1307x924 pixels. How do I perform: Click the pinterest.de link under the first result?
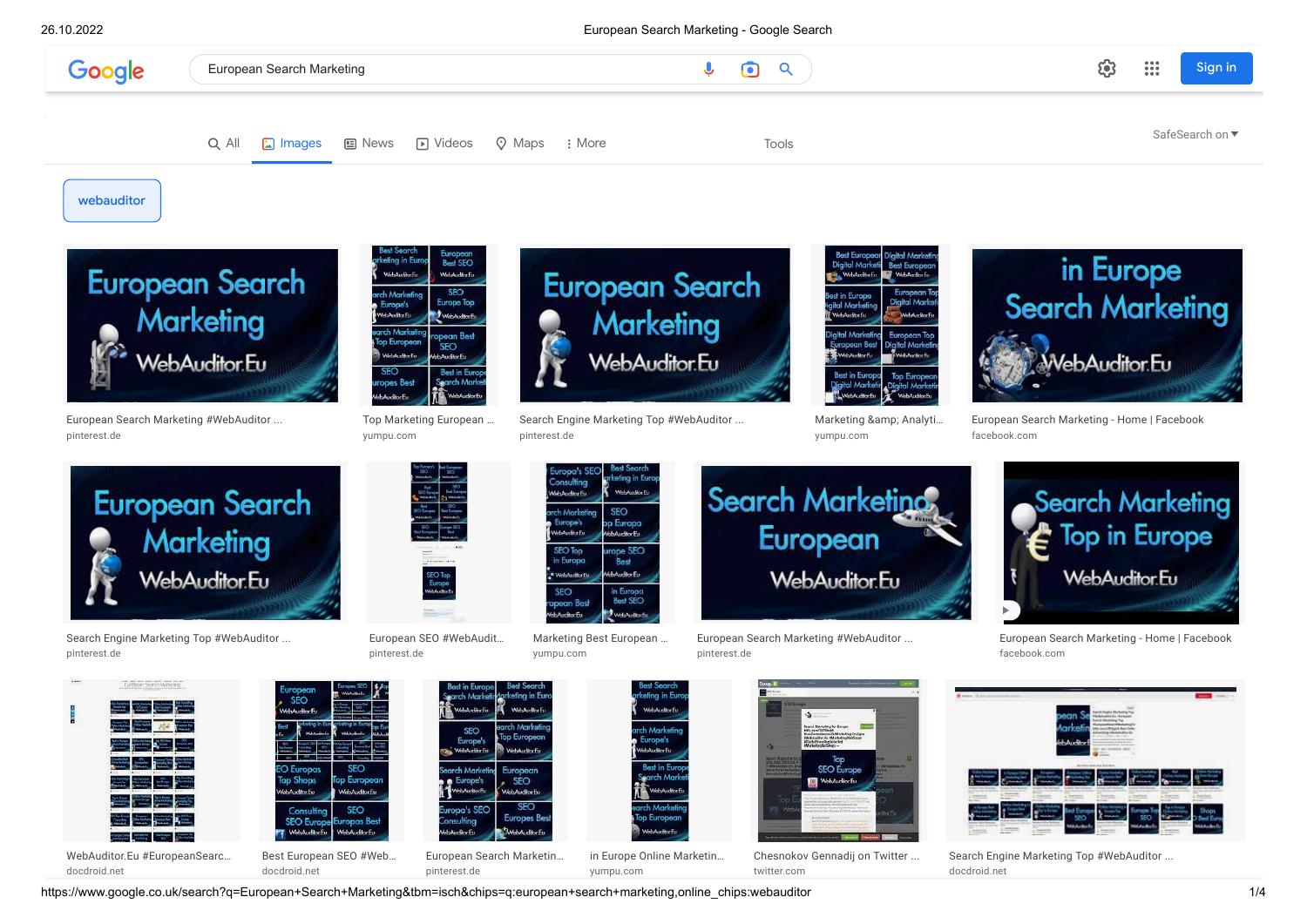(92, 435)
